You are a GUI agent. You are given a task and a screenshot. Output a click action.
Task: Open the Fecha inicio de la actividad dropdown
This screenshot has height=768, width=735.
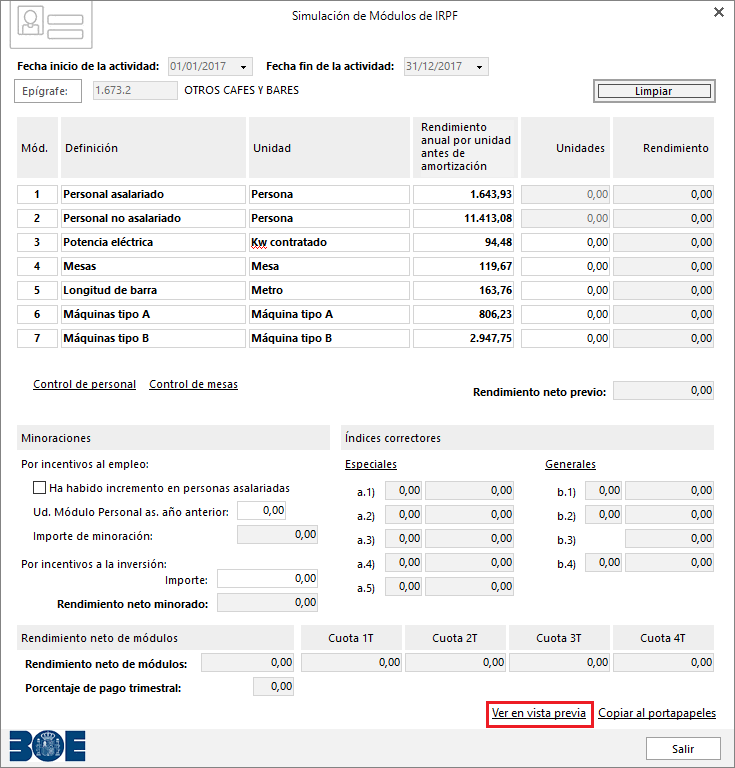tap(246, 67)
